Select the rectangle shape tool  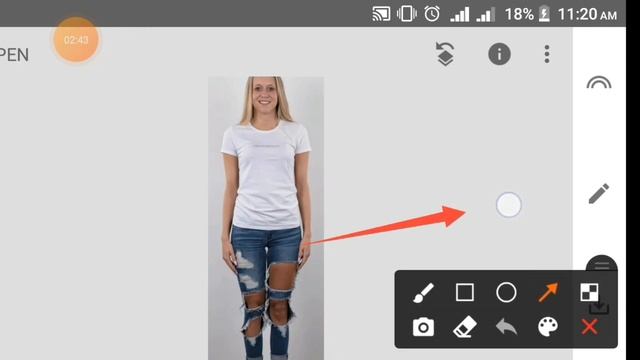tap(464, 293)
